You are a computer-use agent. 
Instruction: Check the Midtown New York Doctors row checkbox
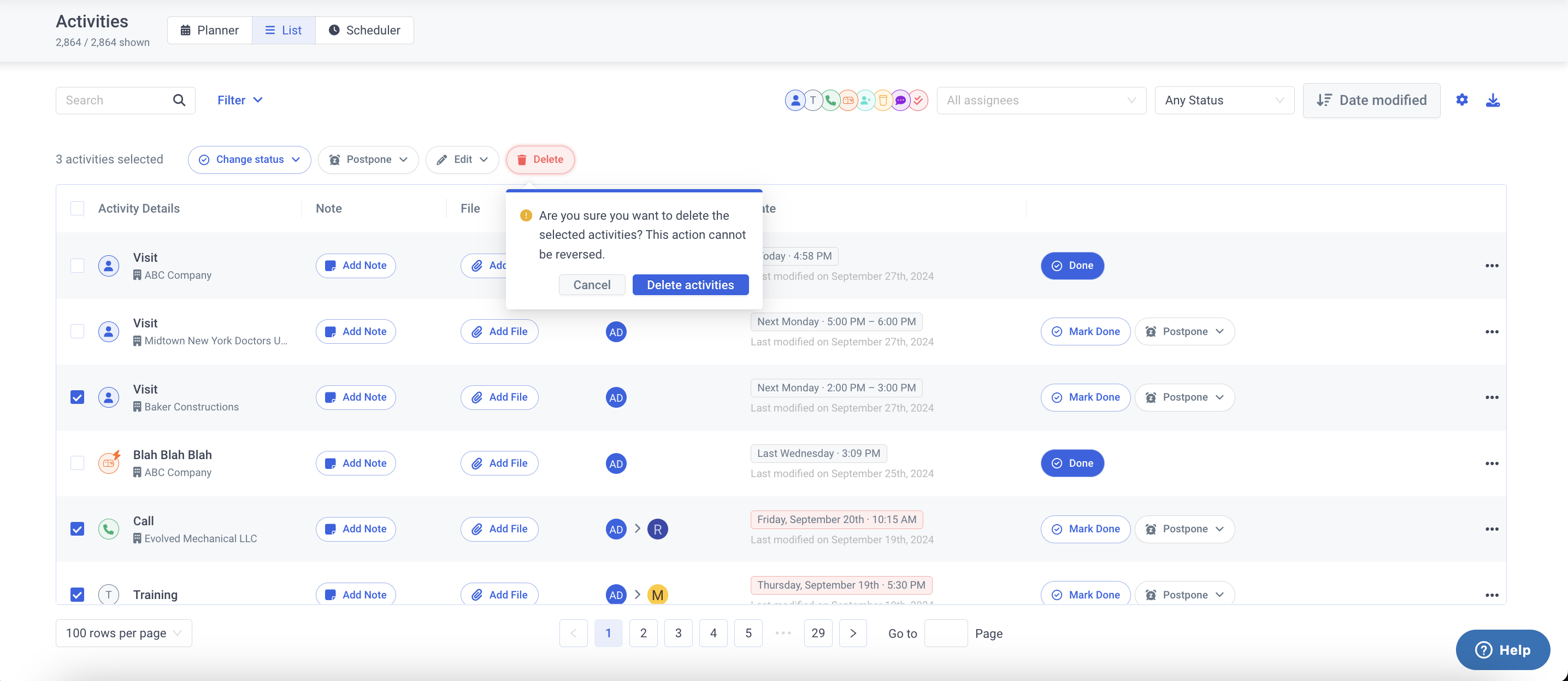tap(77, 331)
